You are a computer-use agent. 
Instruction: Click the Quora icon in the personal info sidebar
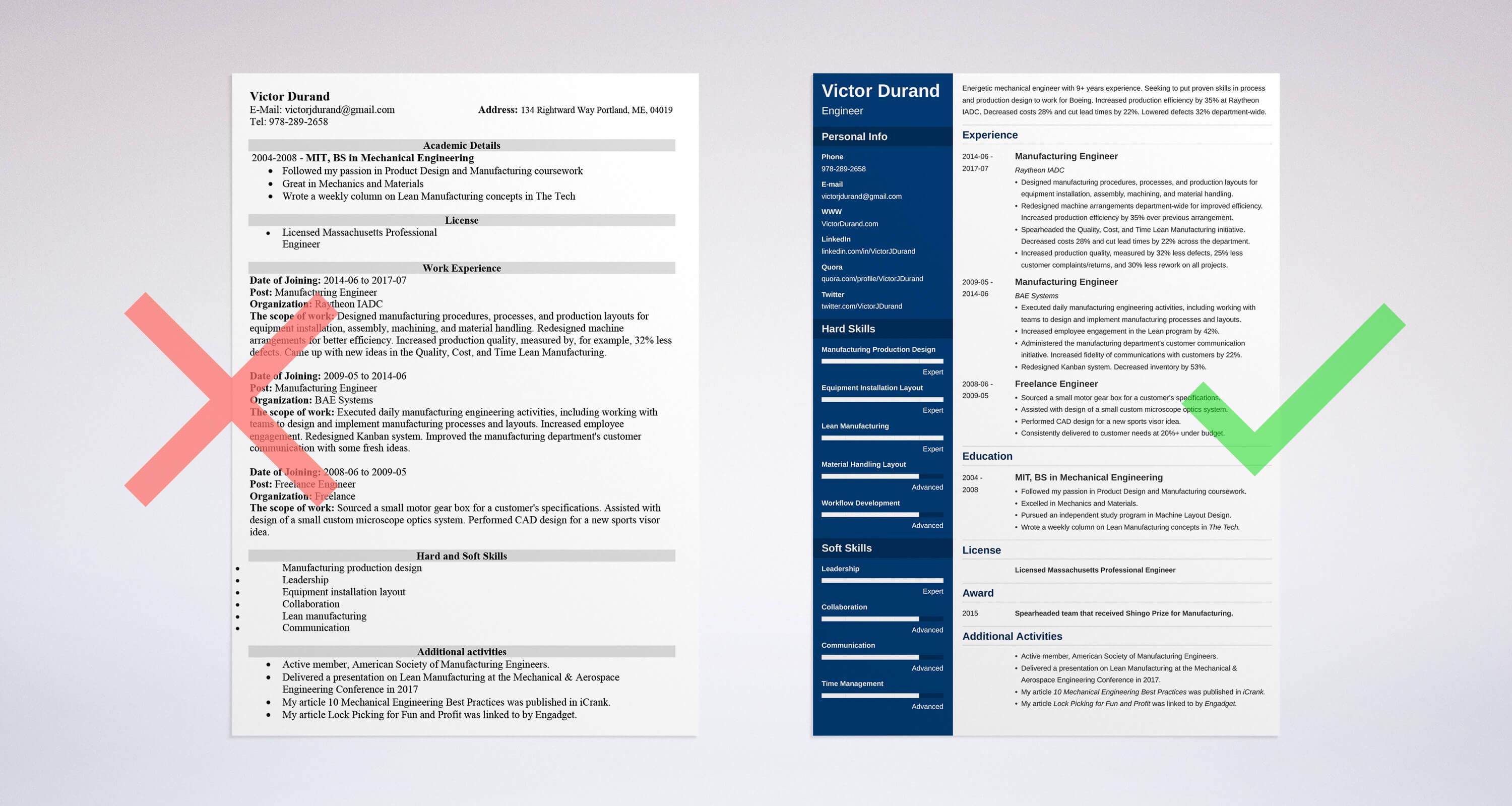(832, 267)
